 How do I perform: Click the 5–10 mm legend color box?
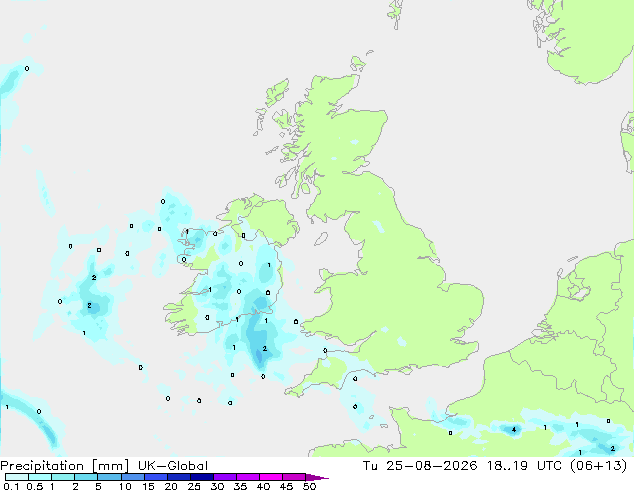109,477
